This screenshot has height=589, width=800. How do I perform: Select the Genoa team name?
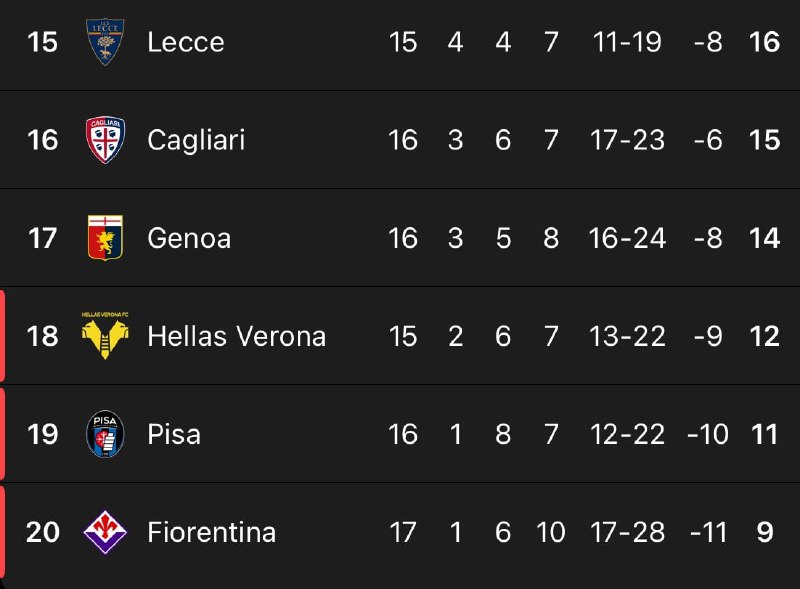click(x=189, y=238)
